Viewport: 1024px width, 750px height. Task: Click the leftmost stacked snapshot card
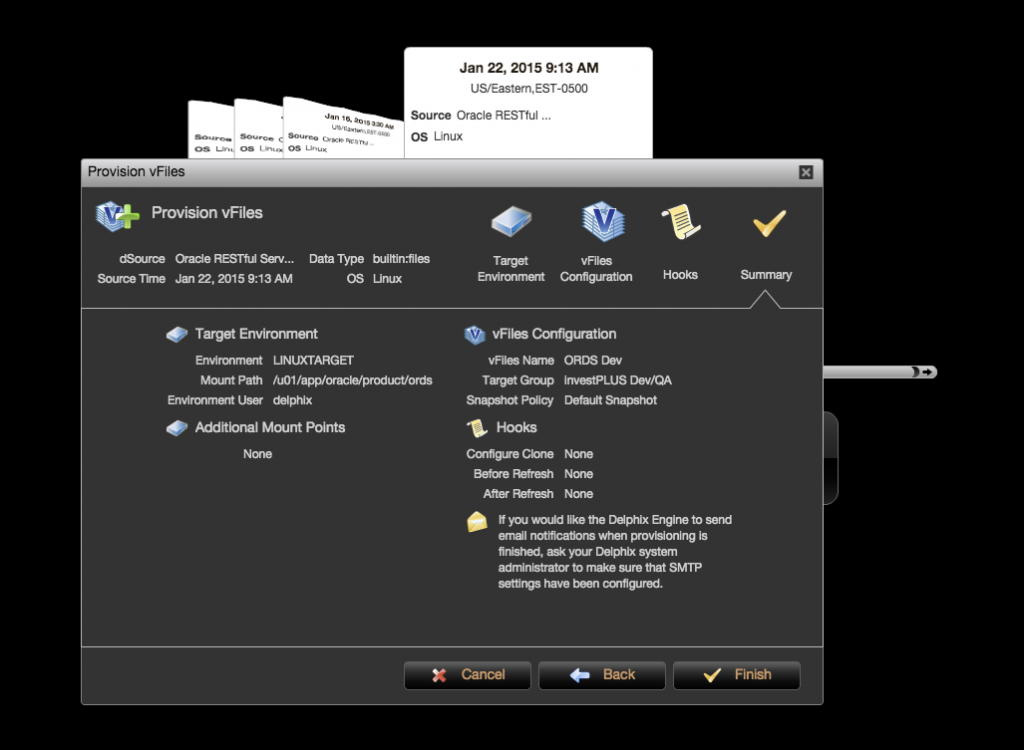210,130
